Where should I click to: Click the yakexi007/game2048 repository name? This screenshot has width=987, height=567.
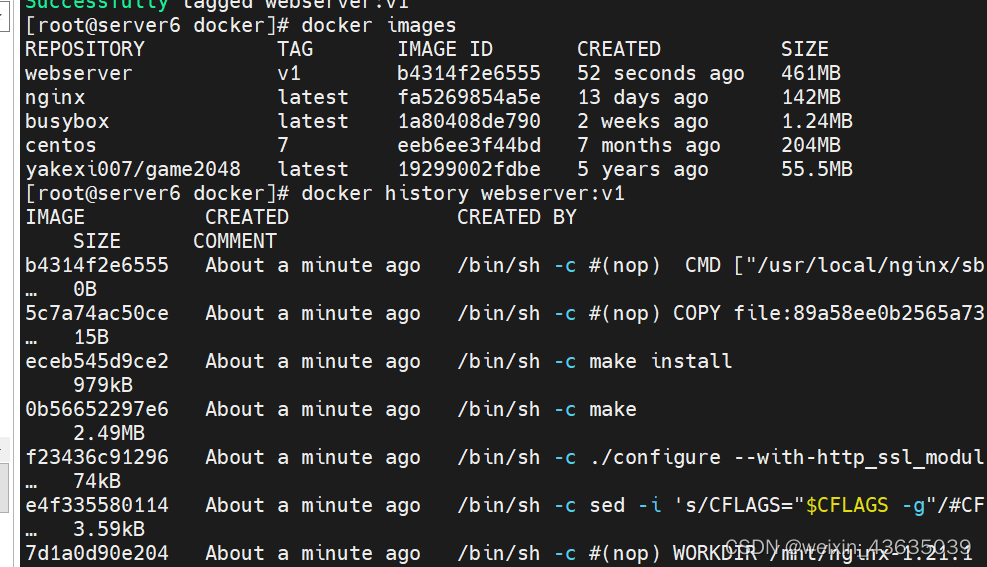[x=133, y=169]
